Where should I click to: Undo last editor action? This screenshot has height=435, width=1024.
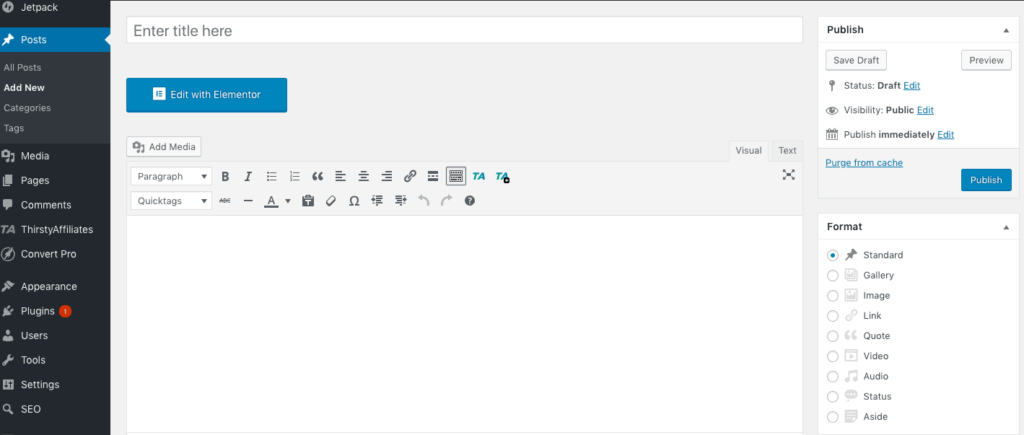[423, 201]
